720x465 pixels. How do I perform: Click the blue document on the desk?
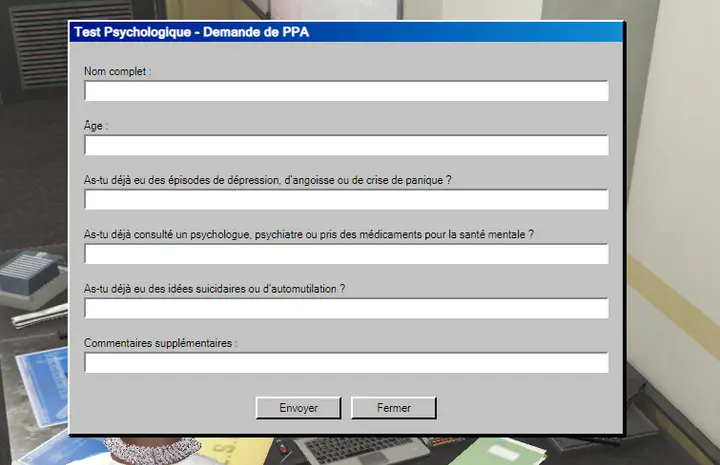(x=44, y=386)
